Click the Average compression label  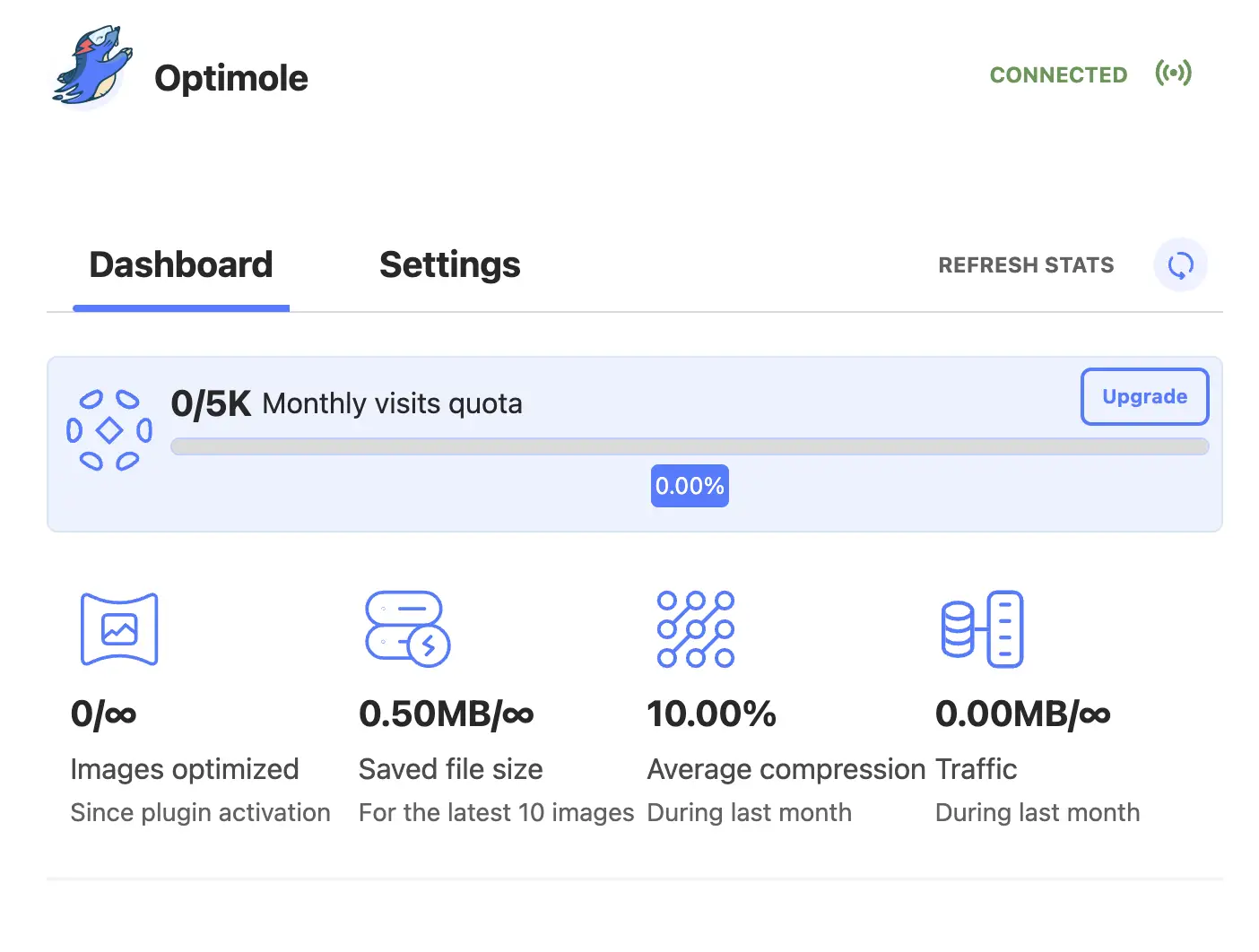tap(786, 769)
